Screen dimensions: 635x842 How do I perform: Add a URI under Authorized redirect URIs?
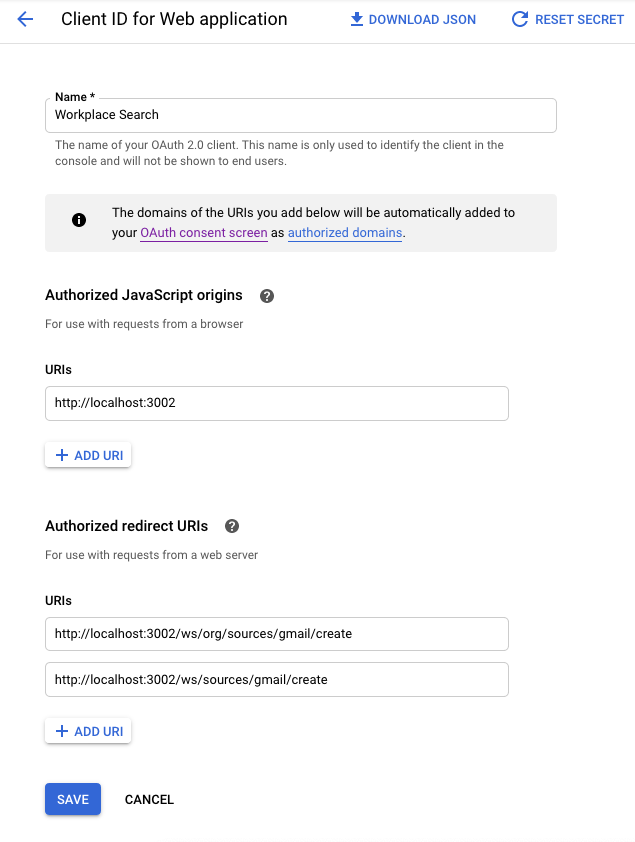[88, 731]
